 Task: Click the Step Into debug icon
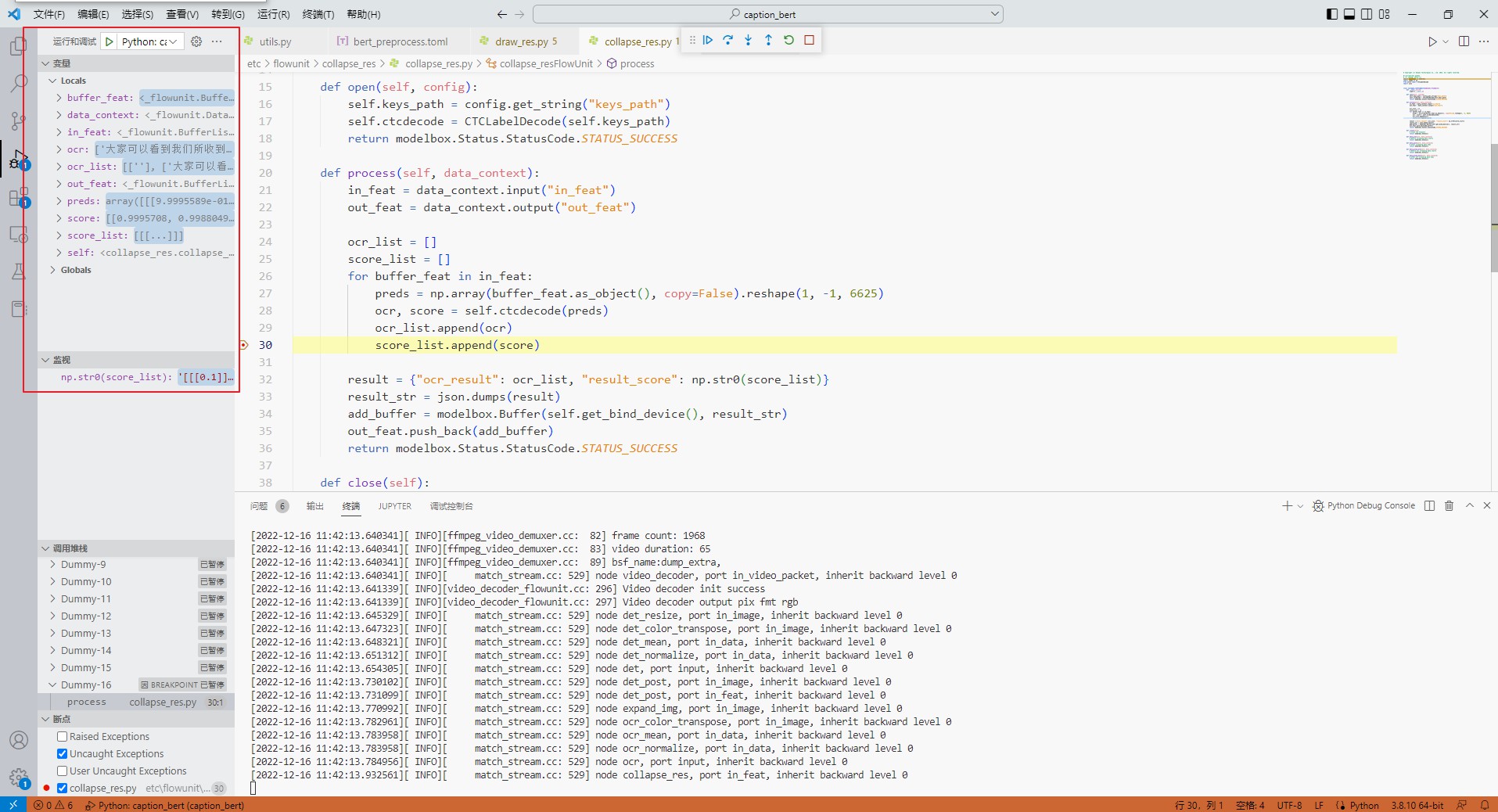(749, 40)
